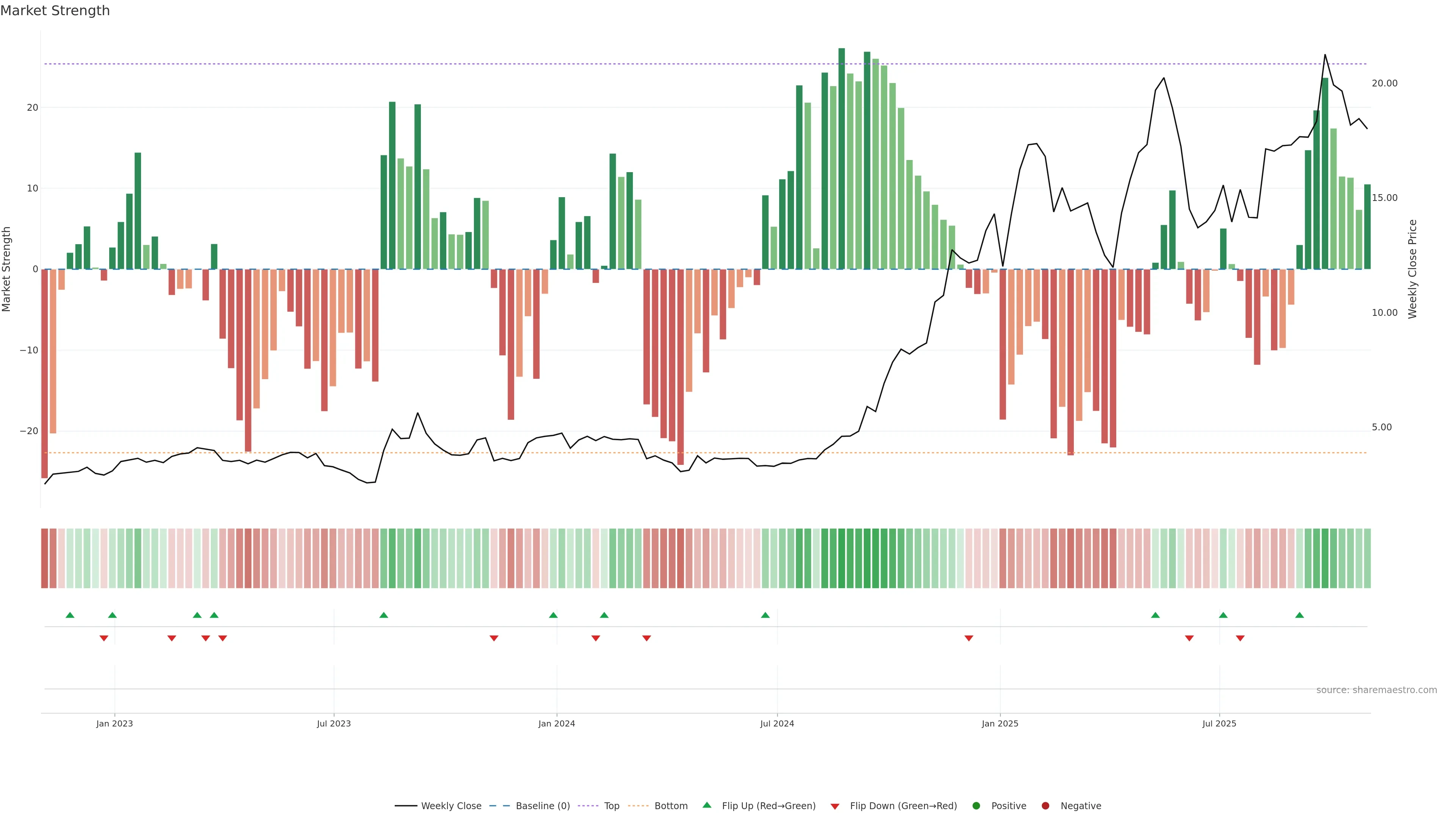Click the Jan 2024 x-axis label

(556, 723)
